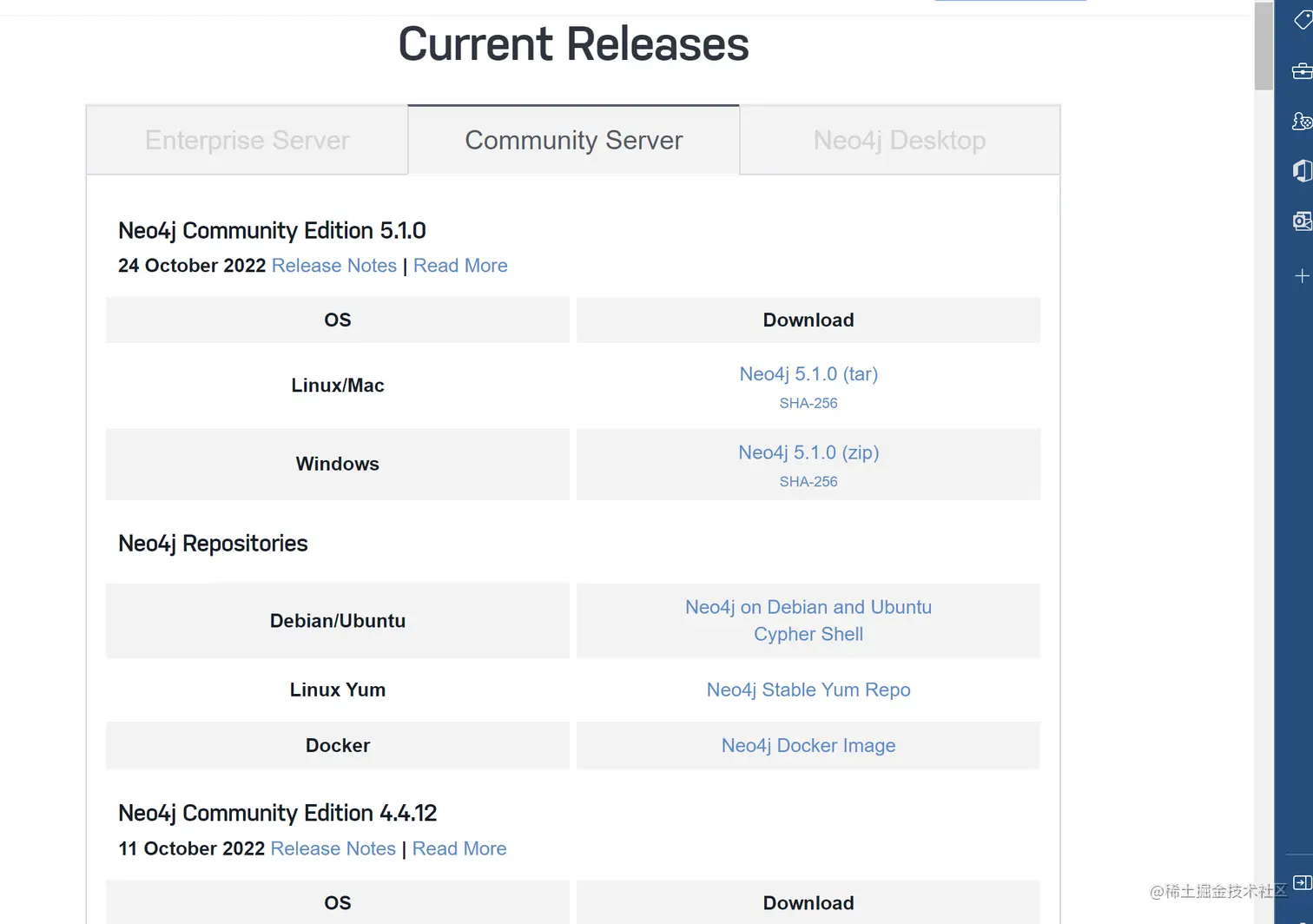
Task: Click the Neo4j Community Edition 4.4.12 heading
Action: coord(277,813)
